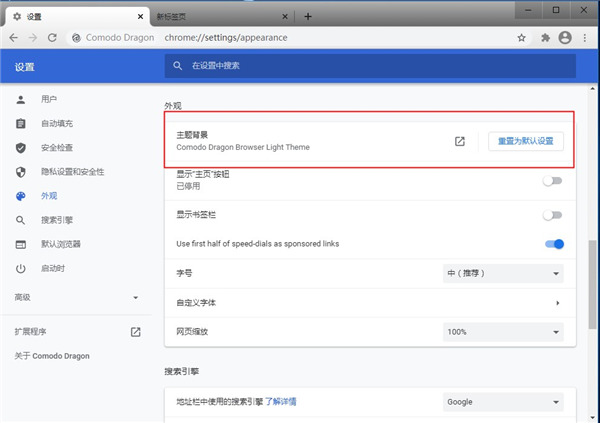Open the three-dot browser menu

585,38
